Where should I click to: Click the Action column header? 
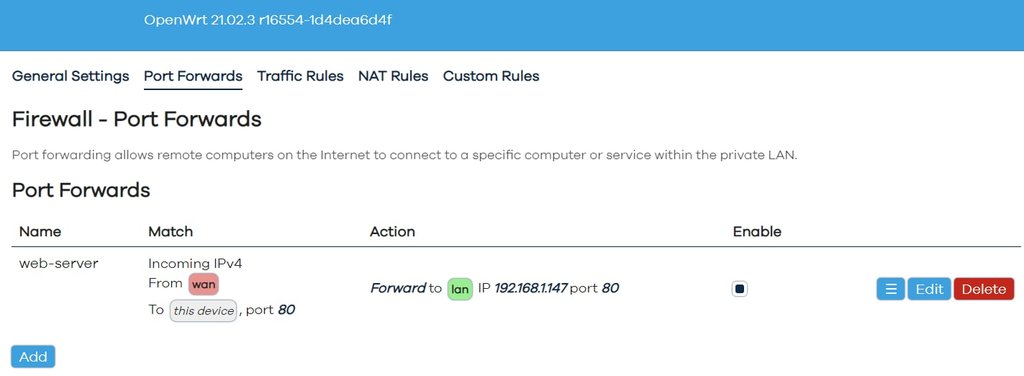coord(392,232)
